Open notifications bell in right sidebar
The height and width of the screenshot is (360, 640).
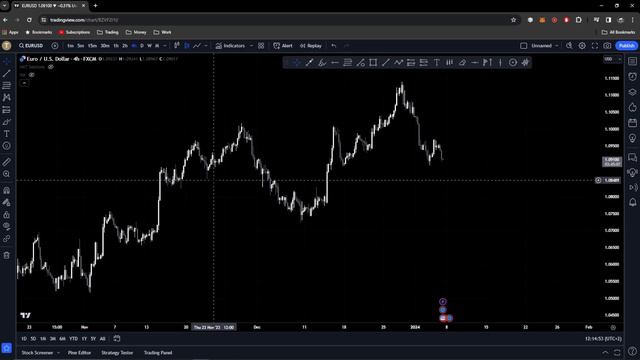[633, 202]
